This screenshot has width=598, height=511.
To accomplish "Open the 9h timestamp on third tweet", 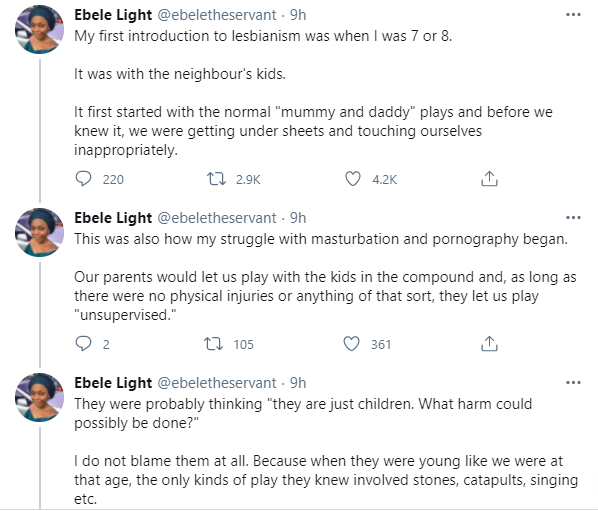I will [298, 382].
